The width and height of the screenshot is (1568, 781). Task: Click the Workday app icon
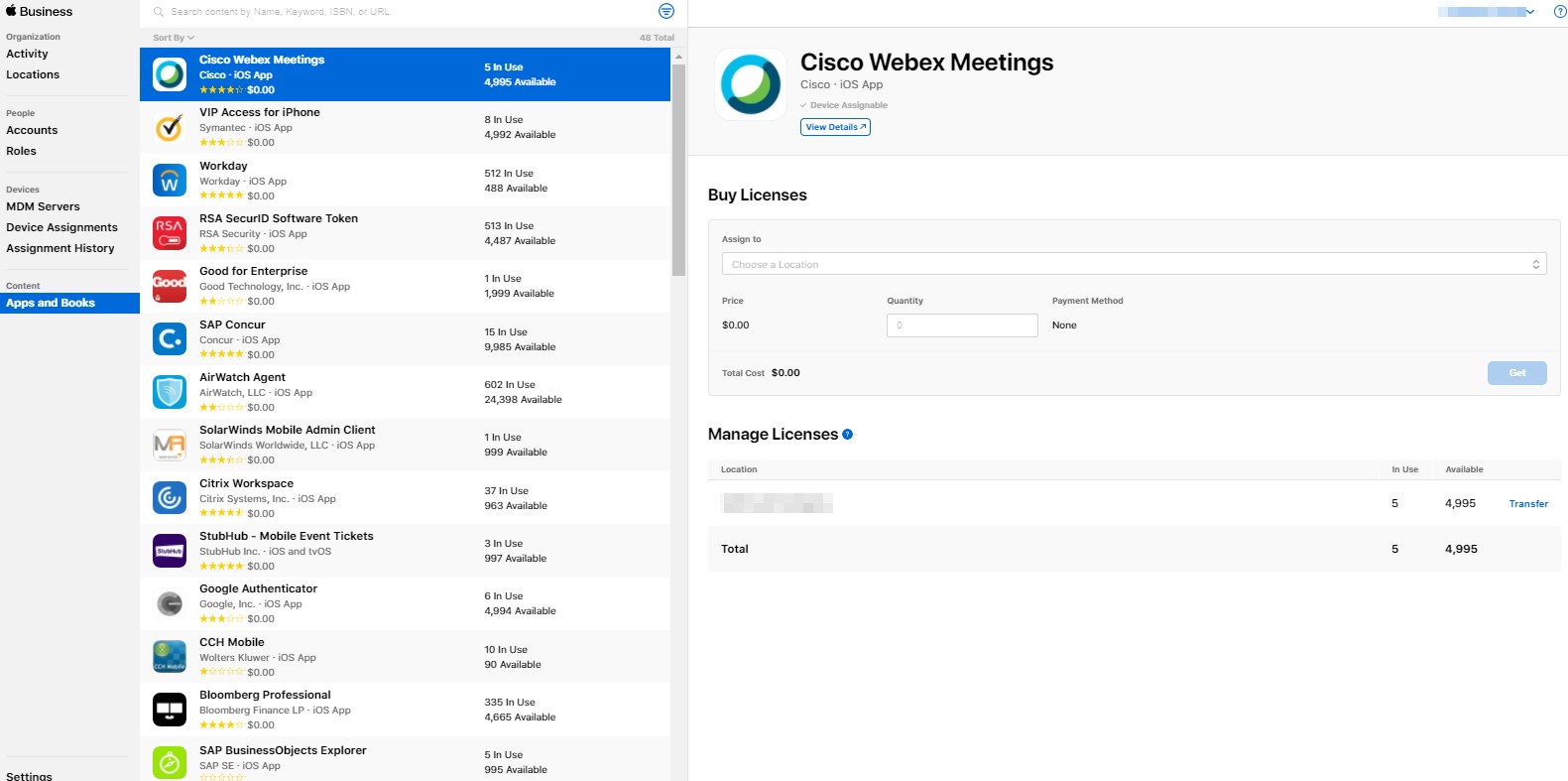170,181
